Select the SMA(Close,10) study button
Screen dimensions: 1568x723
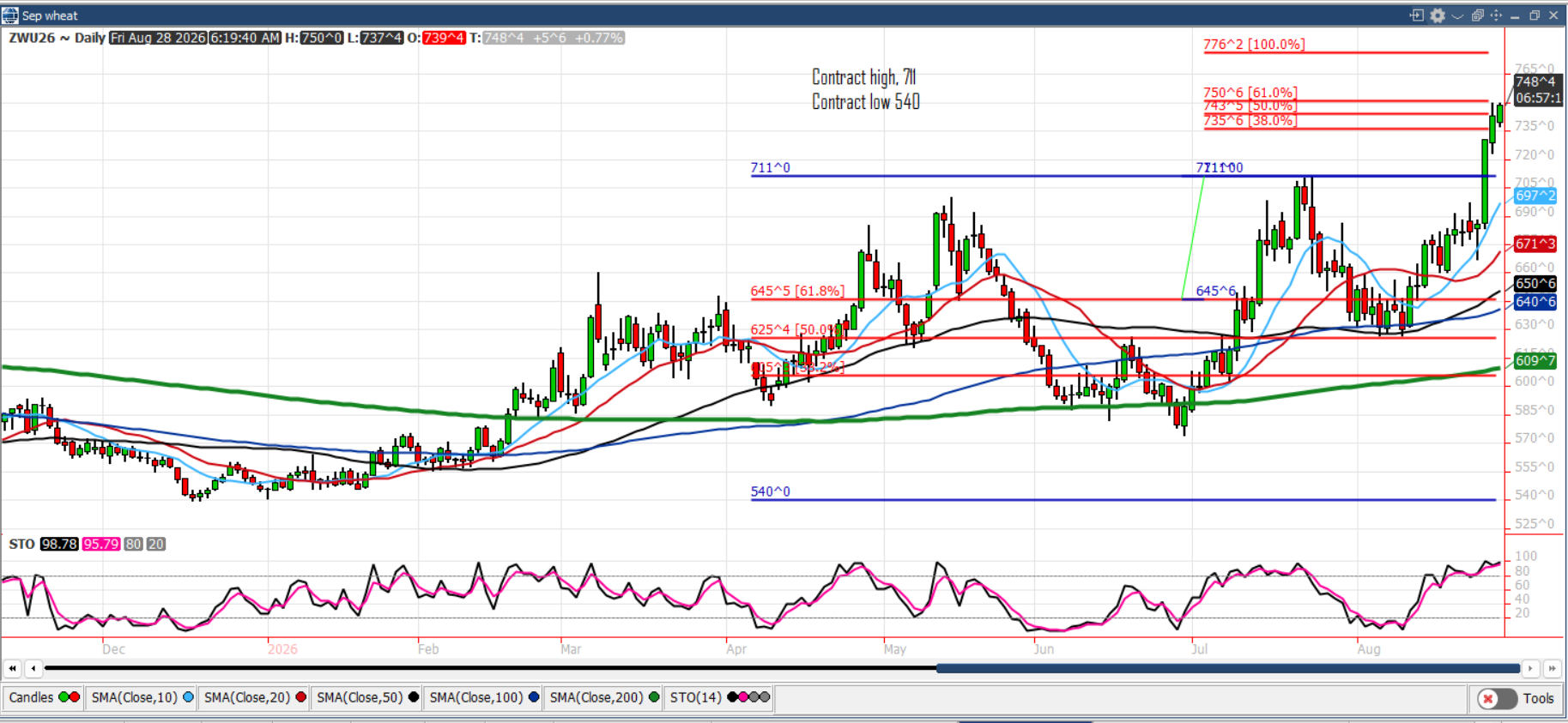point(142,697)
